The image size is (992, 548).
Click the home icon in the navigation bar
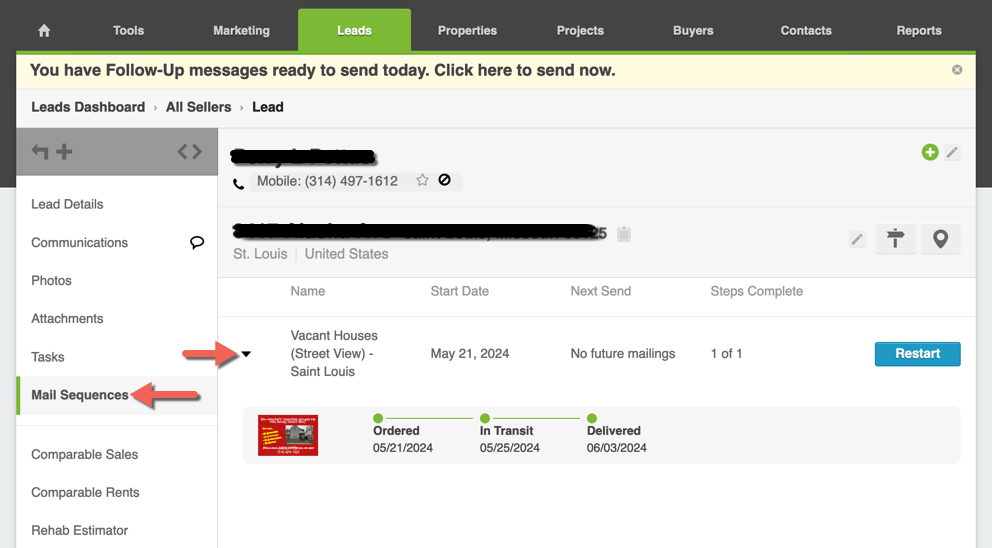(44, 31)
